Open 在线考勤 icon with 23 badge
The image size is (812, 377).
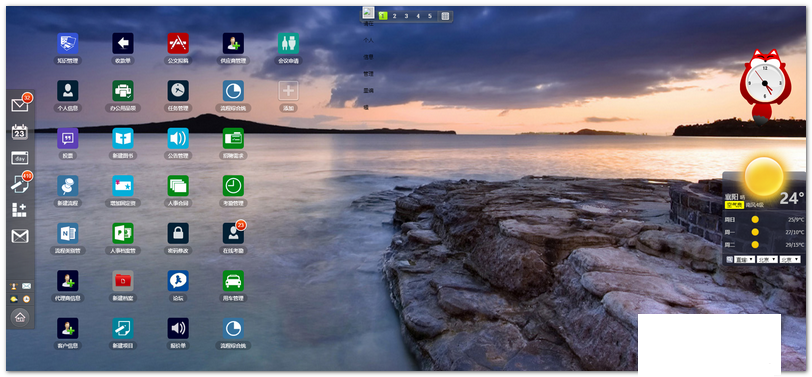(x=233, y=234)
